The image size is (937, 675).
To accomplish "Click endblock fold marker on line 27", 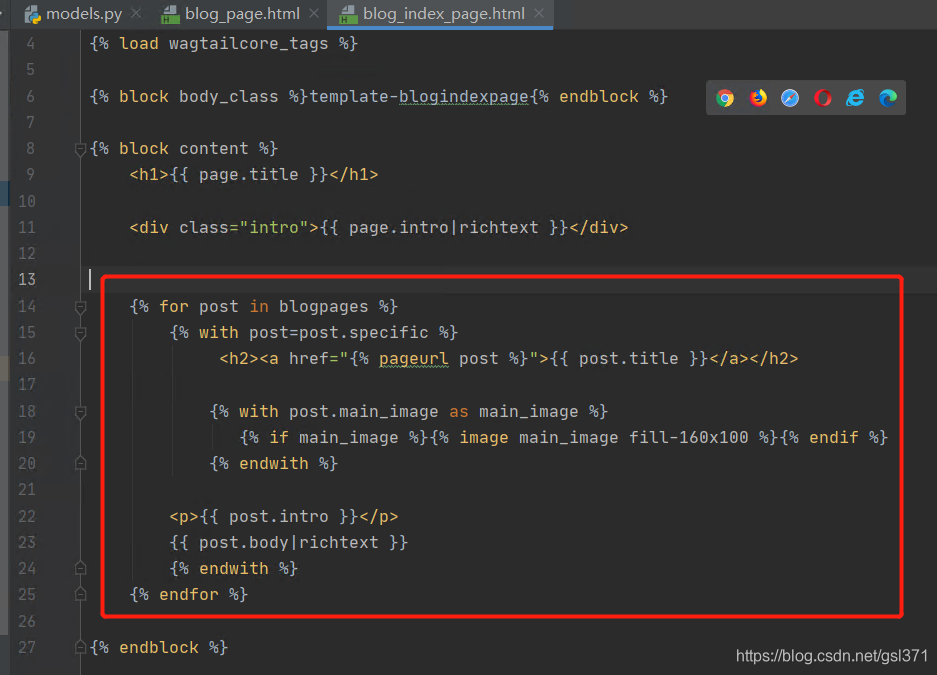I will tap(81, 647).
